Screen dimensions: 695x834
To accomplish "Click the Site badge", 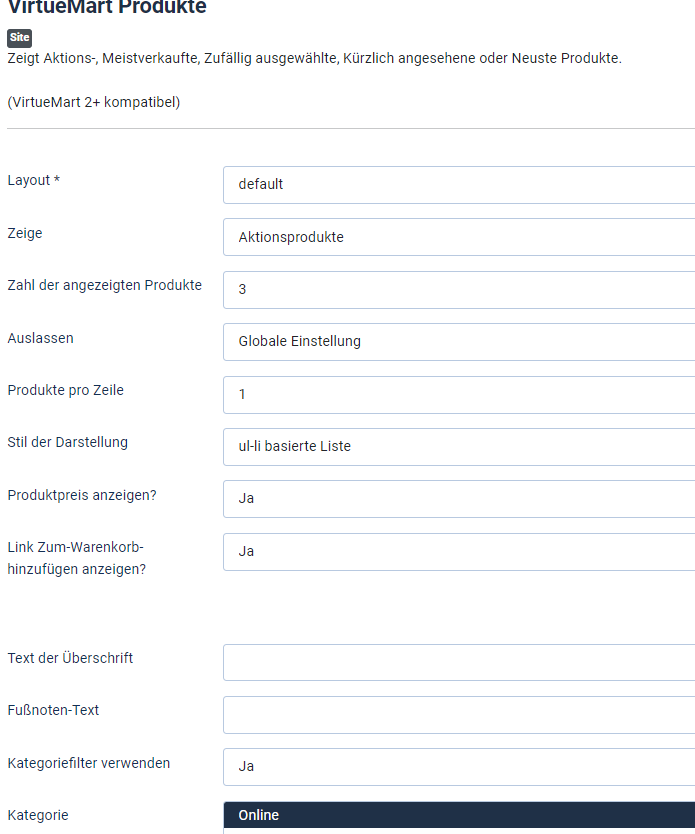I will [x=19, y=38].
